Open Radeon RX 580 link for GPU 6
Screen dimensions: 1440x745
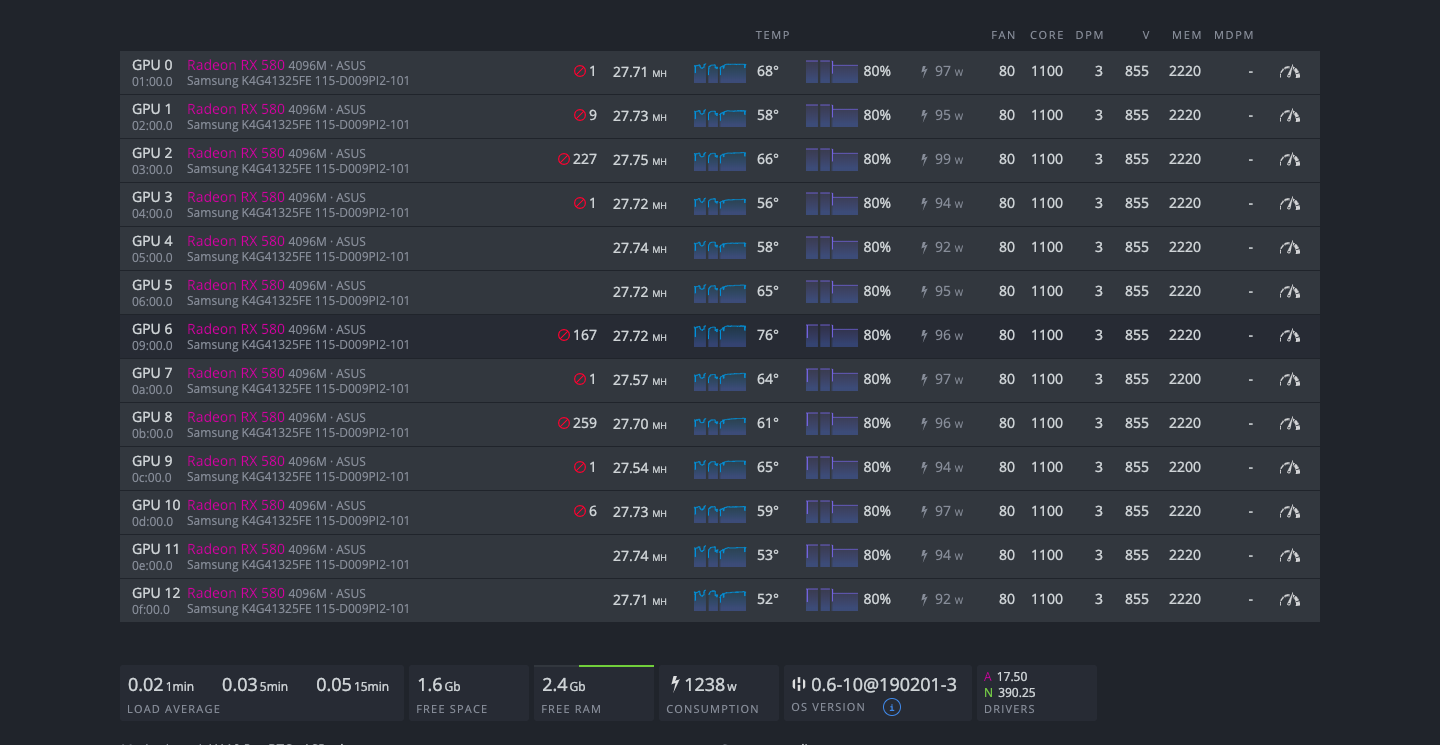point(236,329)
